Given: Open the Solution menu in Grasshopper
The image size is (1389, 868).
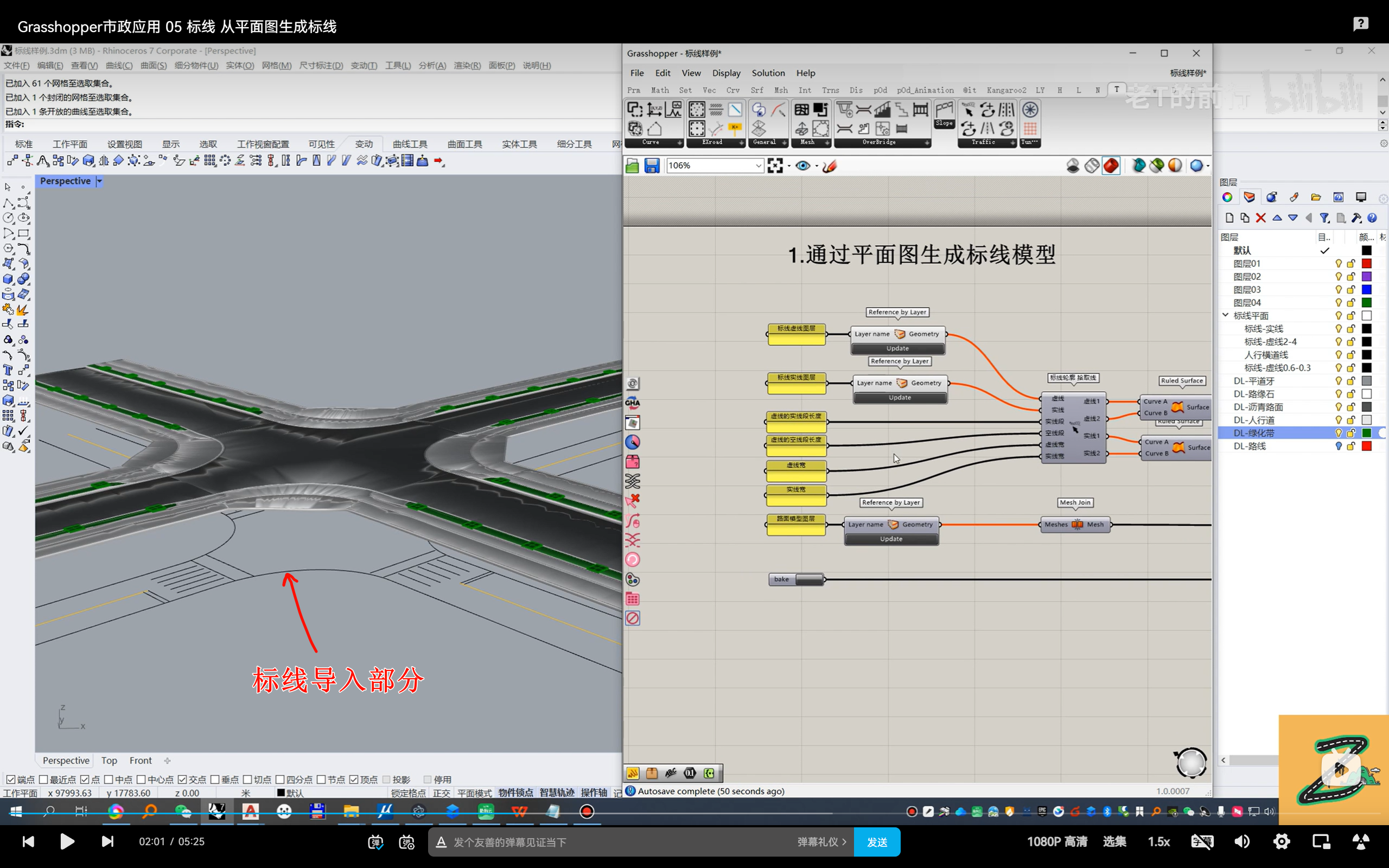Looking at the screenshot, I should pyautogui.click(x=768, y=73).
